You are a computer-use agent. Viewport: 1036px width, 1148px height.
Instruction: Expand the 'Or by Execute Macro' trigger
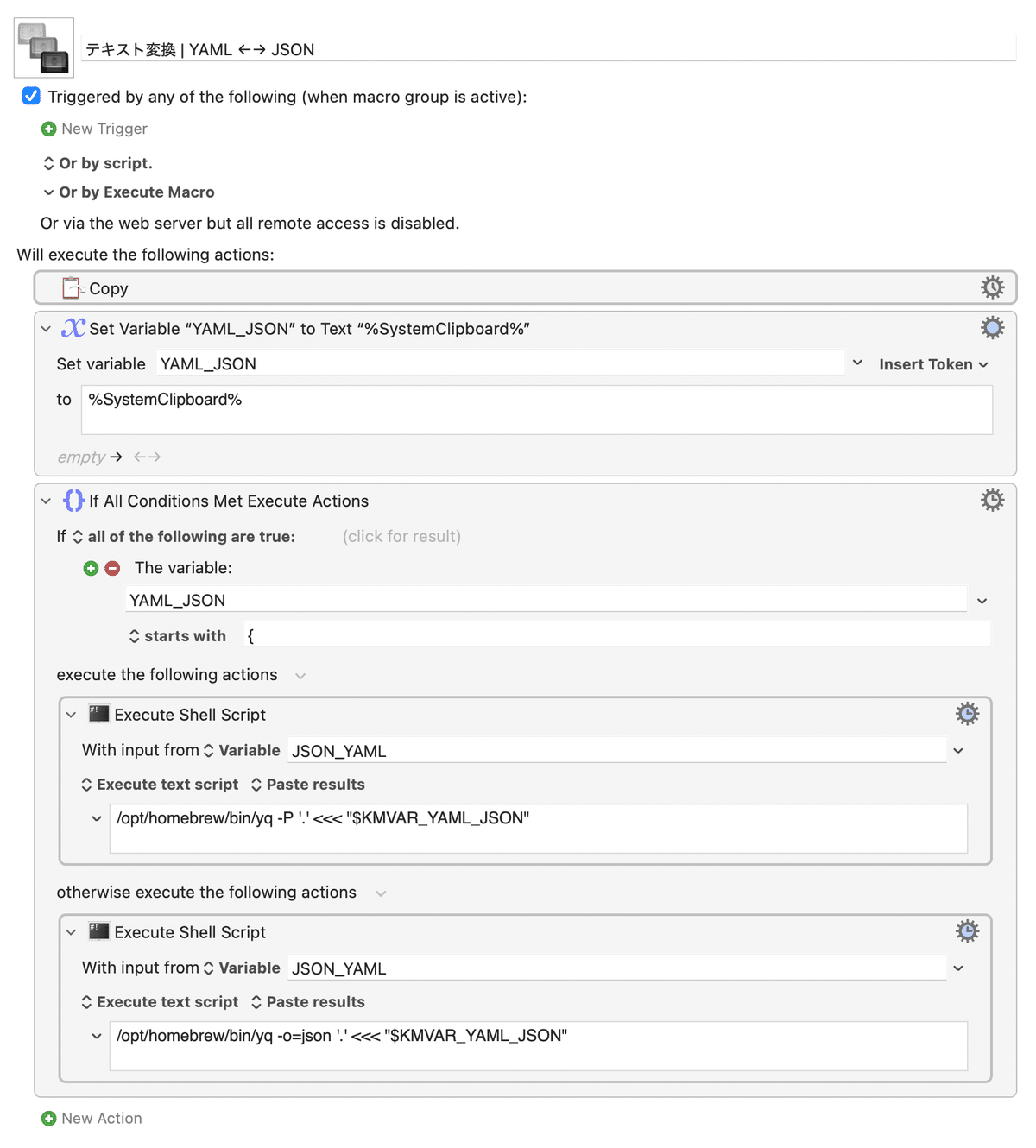(49, 192)
